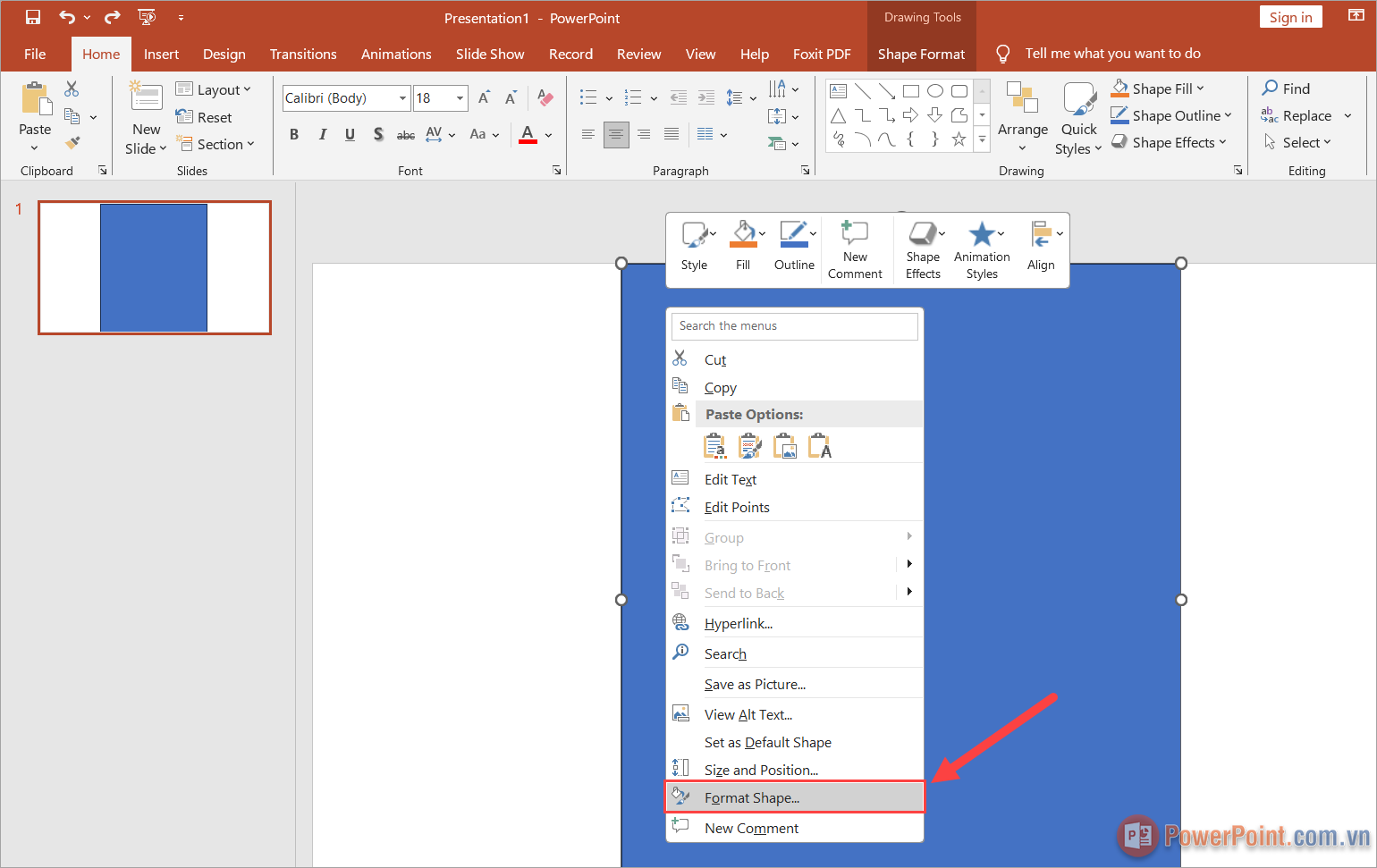Select the Oval shape in shapes gallery
Screen dimensions: 1377x868
point(935,91)
